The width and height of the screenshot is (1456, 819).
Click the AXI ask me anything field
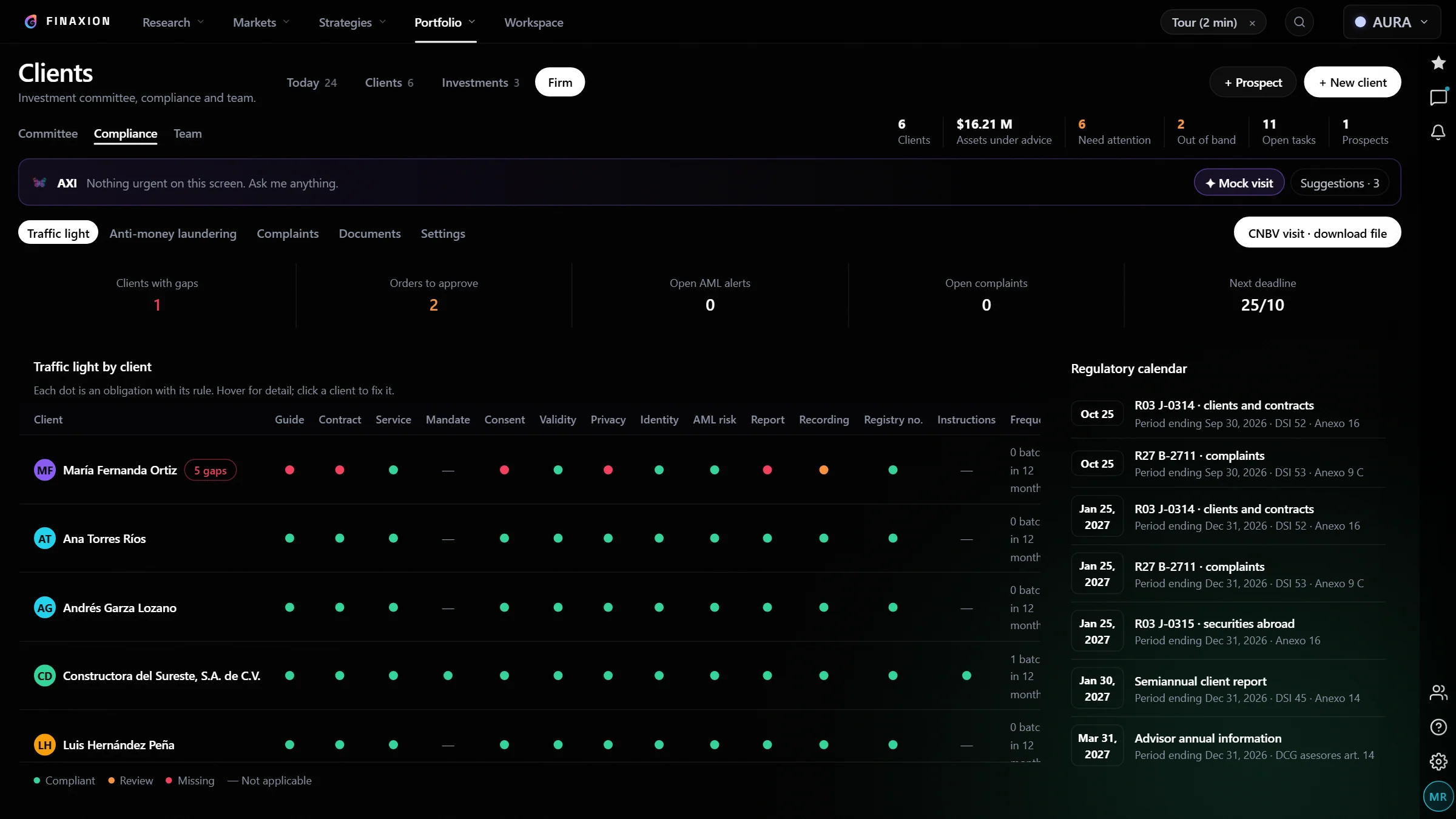(x=212, y=183)
